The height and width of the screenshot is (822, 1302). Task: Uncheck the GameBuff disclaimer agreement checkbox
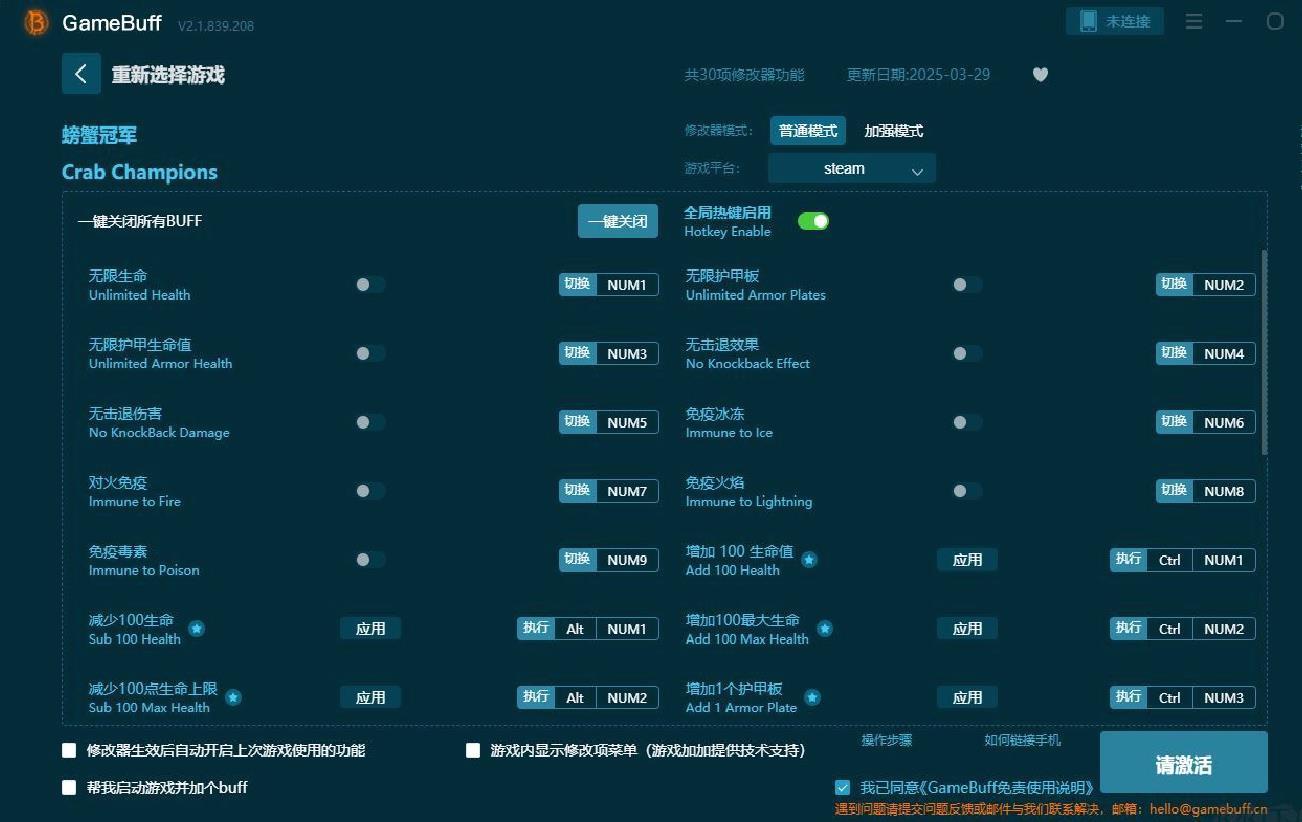click(x=843, y=787)
